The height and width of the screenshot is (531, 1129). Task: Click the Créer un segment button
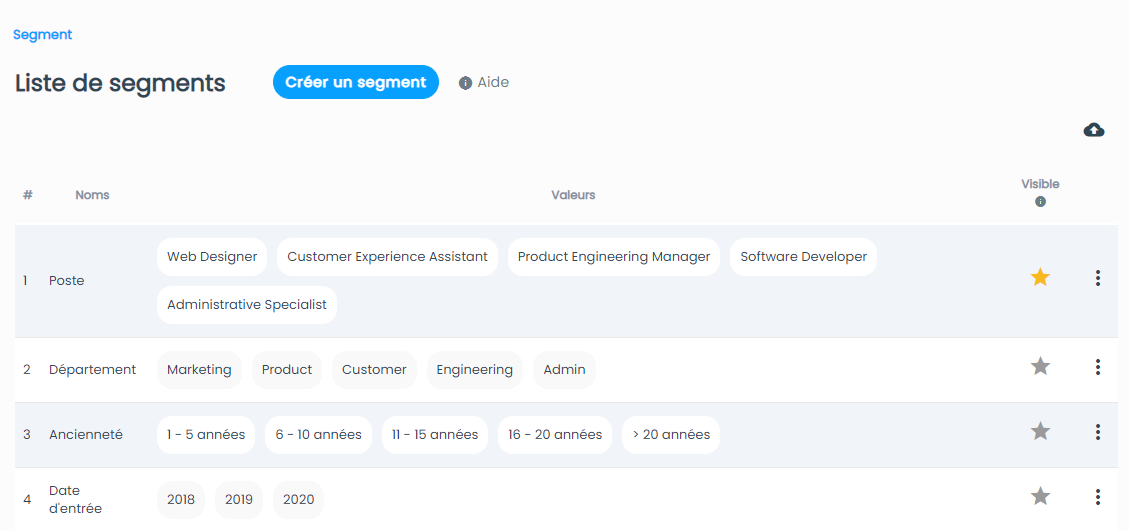(x=356, y=82)
